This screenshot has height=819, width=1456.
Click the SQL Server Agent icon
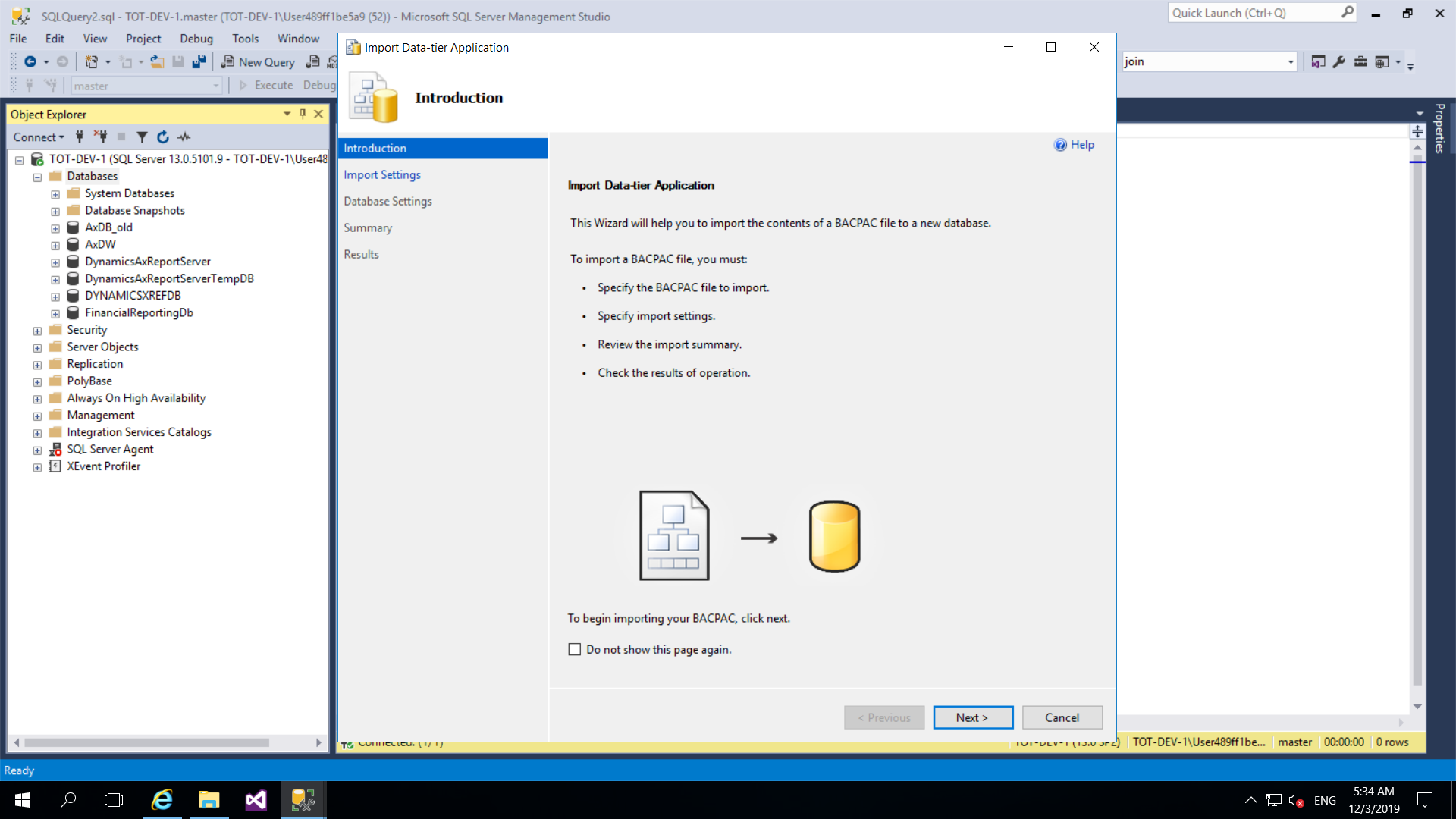(55, 449)
